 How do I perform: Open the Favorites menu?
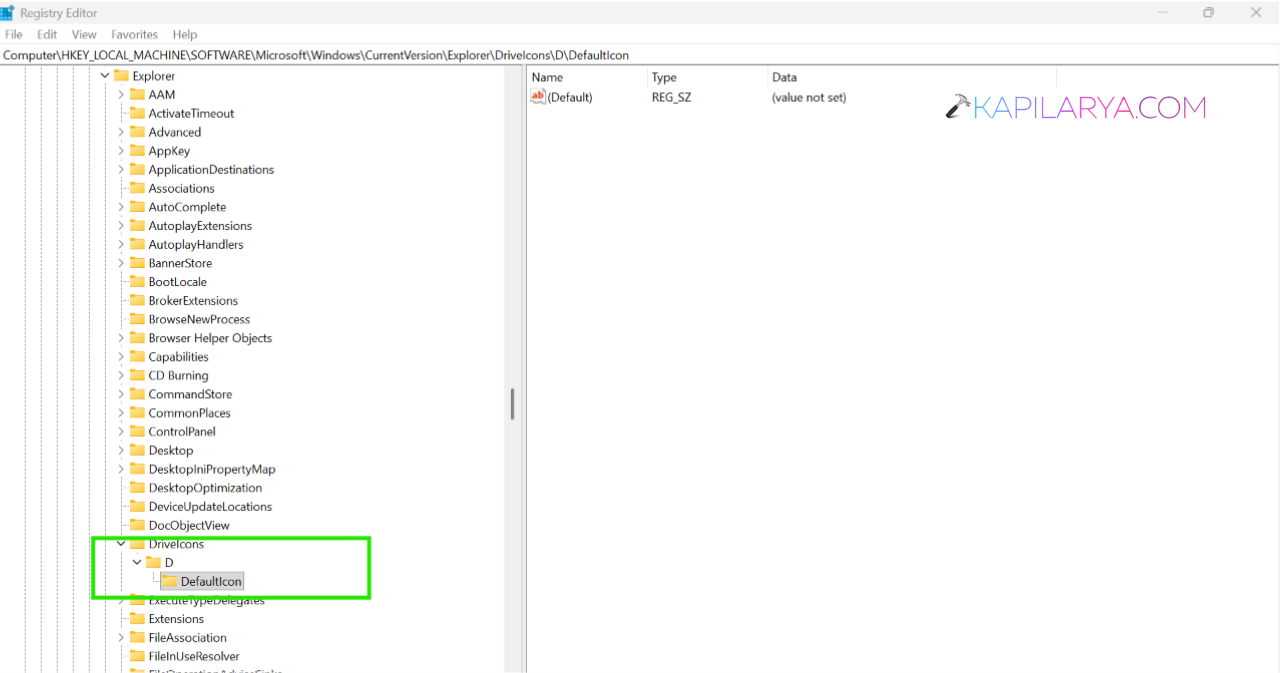(x=135, y=34)
